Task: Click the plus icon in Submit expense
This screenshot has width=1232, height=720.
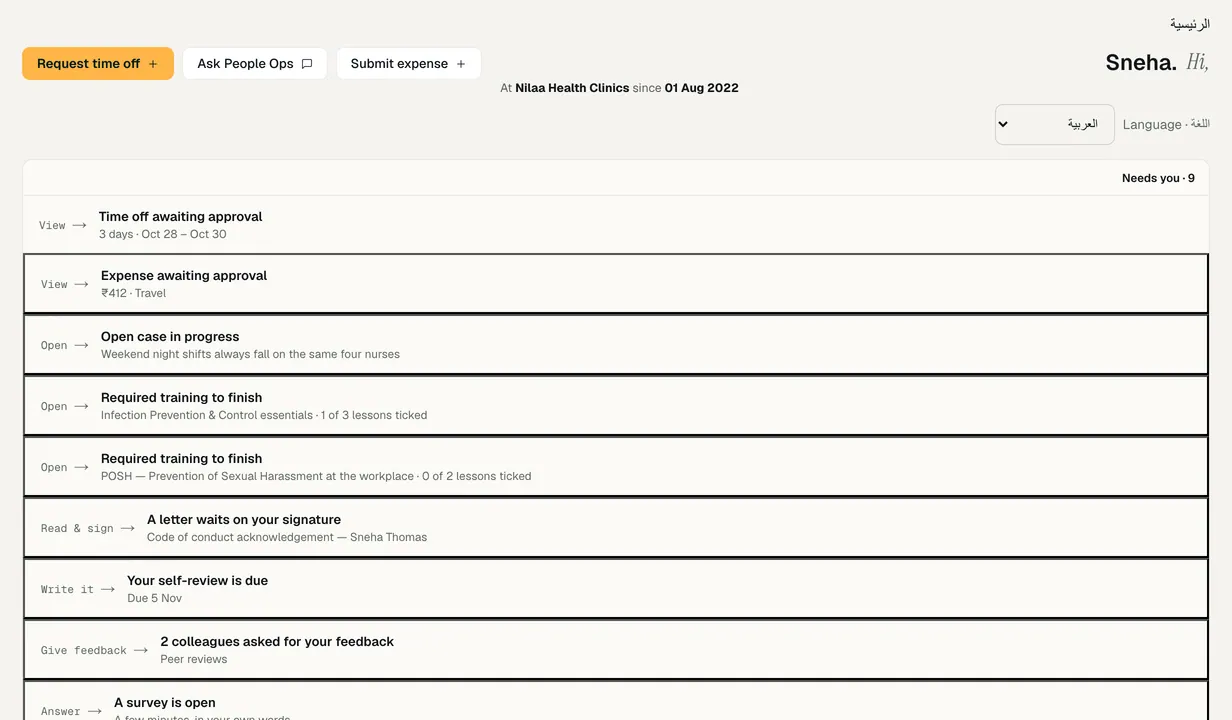Action: tap(461, 64)
